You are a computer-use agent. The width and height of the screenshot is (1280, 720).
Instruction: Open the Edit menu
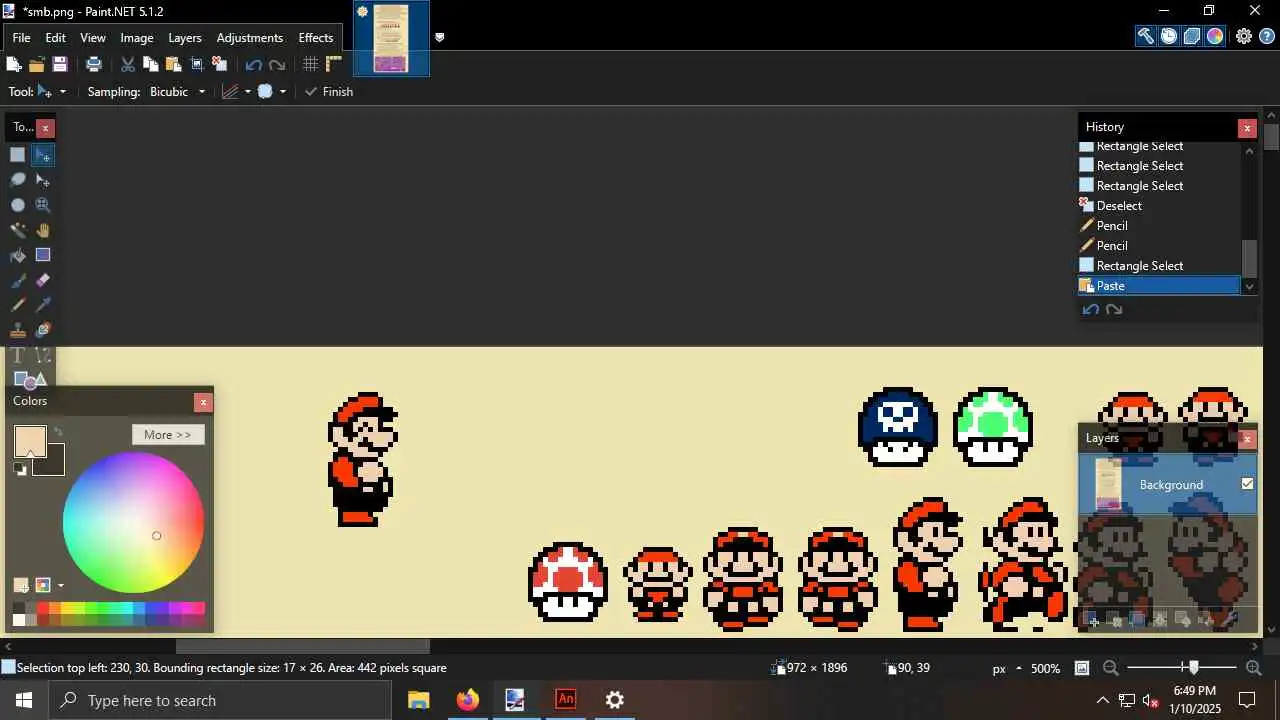(x=56, y=38)
